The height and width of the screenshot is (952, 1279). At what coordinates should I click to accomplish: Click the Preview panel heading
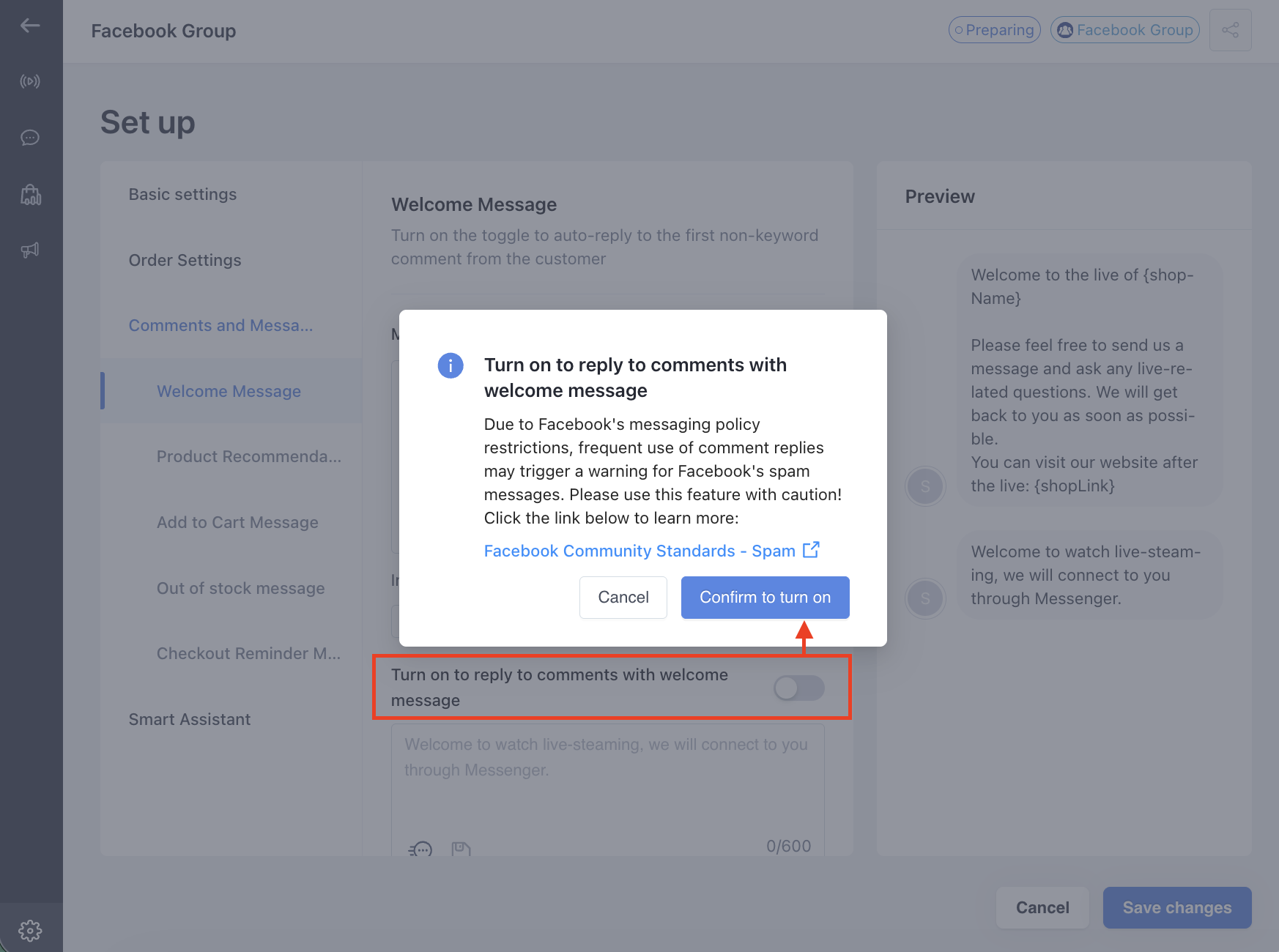[940, 196]
